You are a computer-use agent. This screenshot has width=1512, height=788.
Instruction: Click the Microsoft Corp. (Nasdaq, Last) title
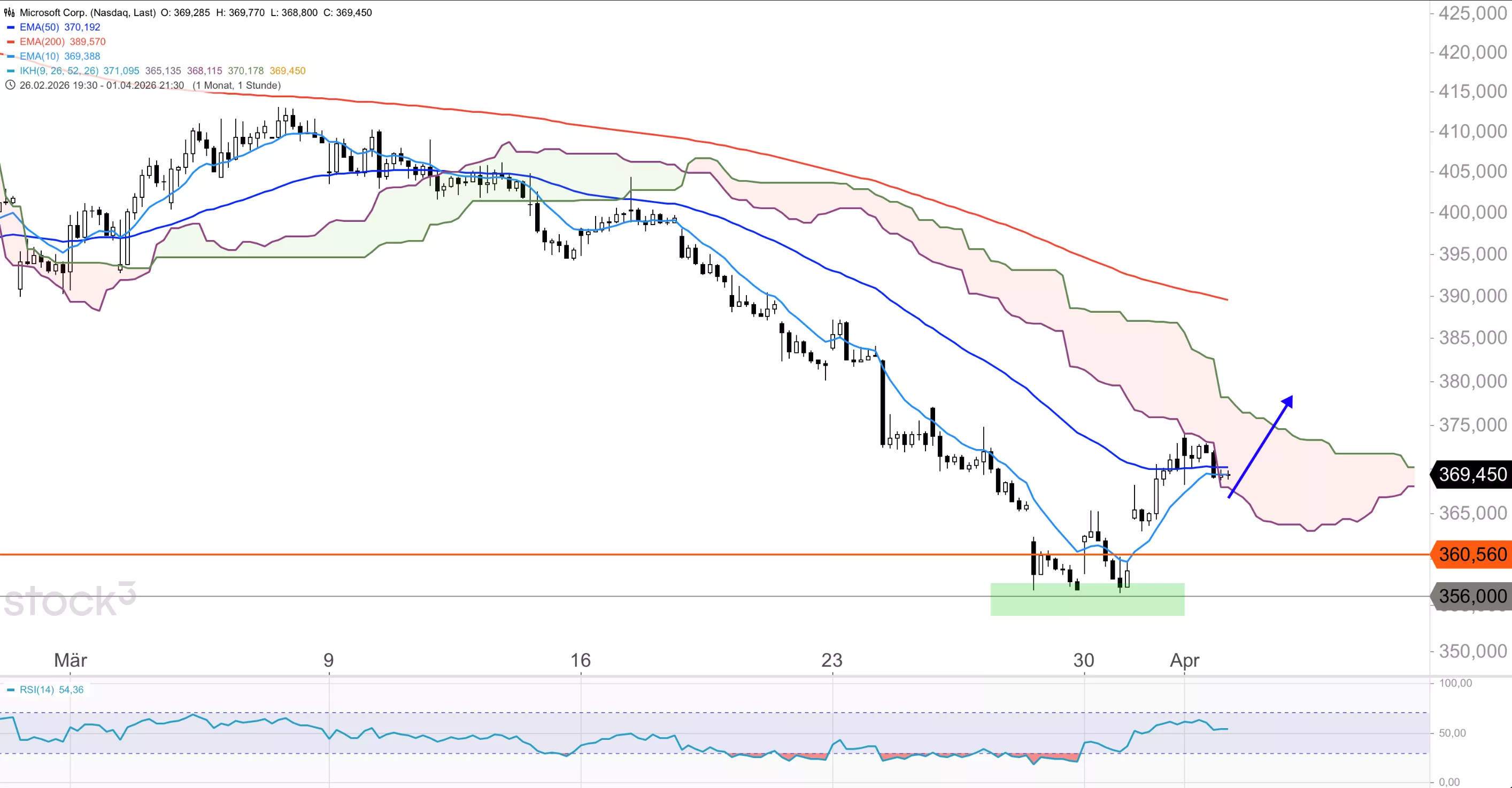coord(88,12)
